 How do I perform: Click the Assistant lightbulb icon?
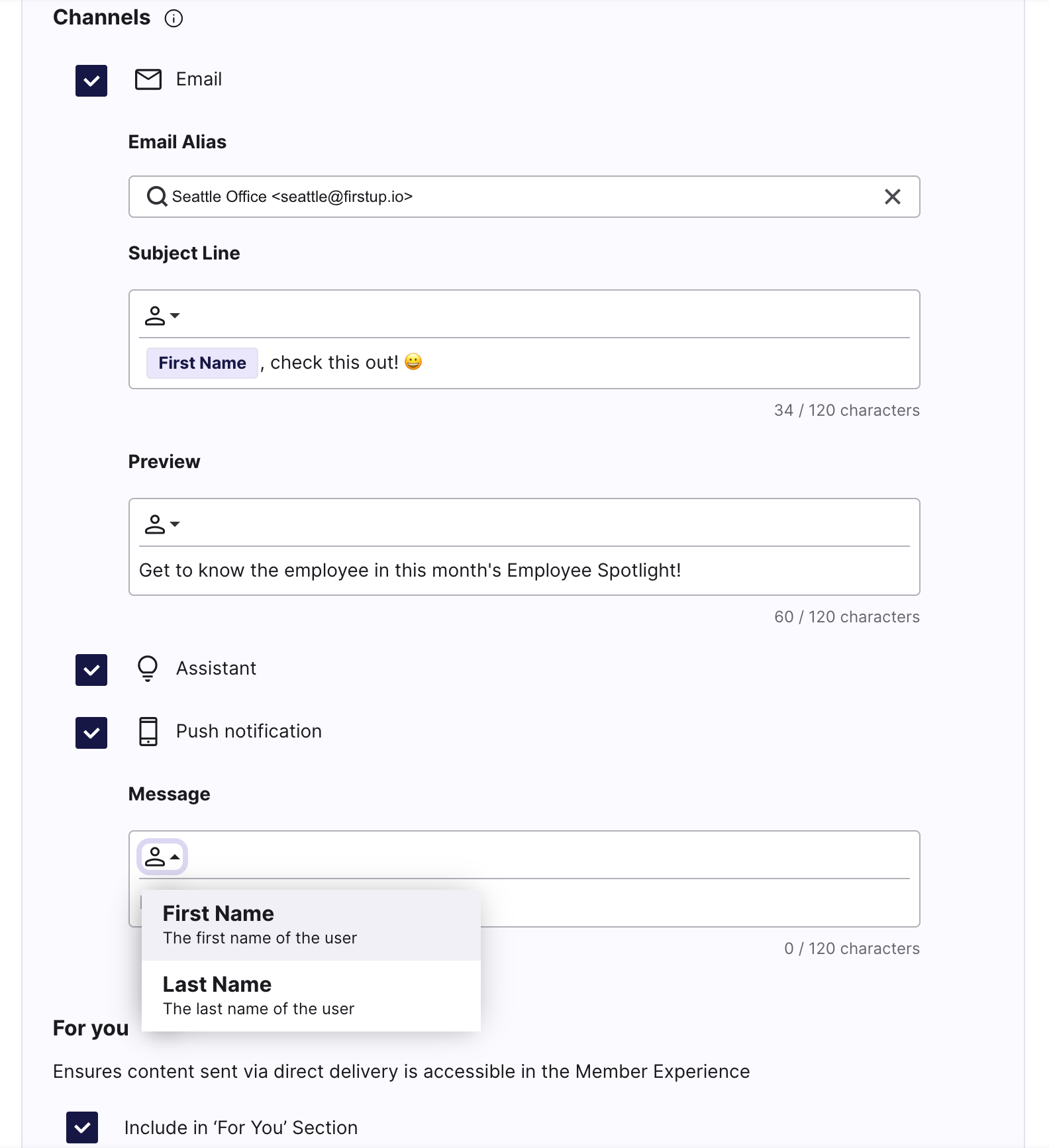pos(147,668)
